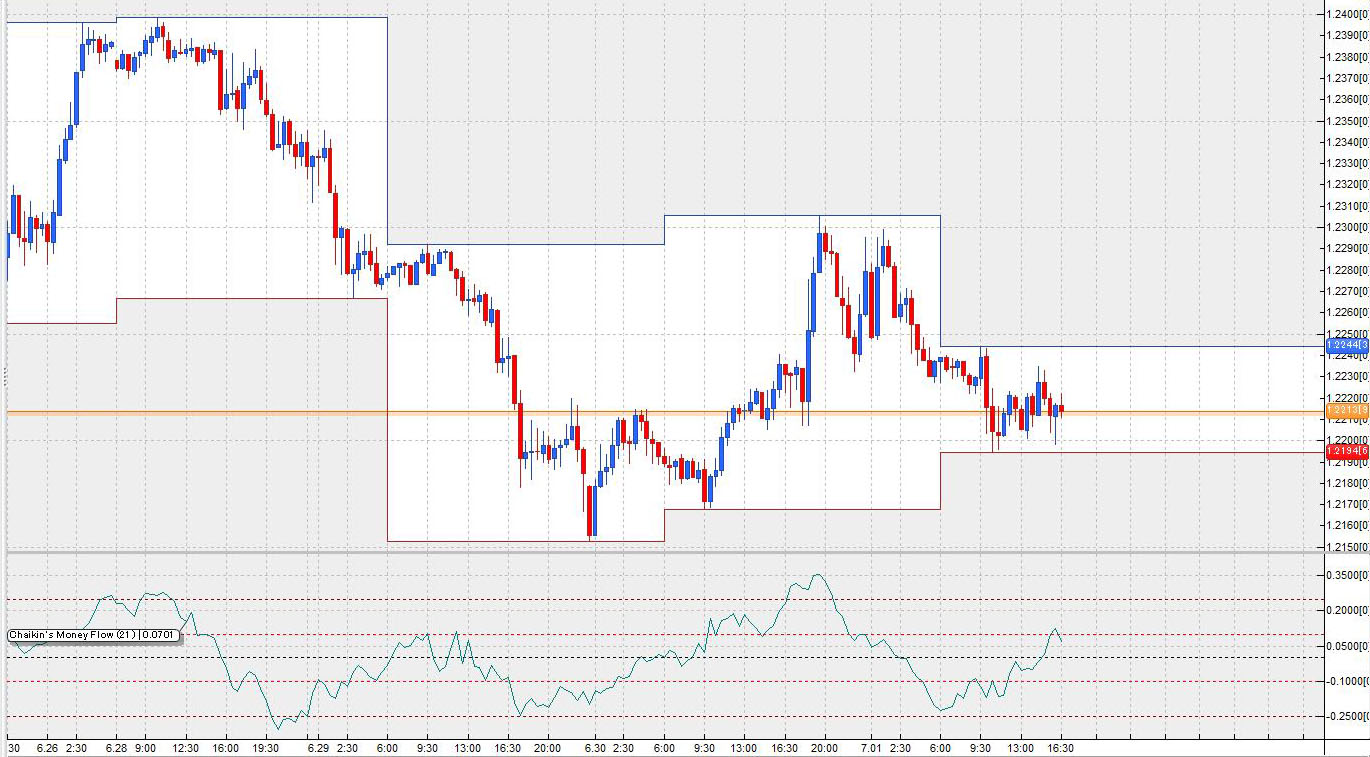
Task: Click the -0.1000 indicator scale label
Action: click(1348, 681)
